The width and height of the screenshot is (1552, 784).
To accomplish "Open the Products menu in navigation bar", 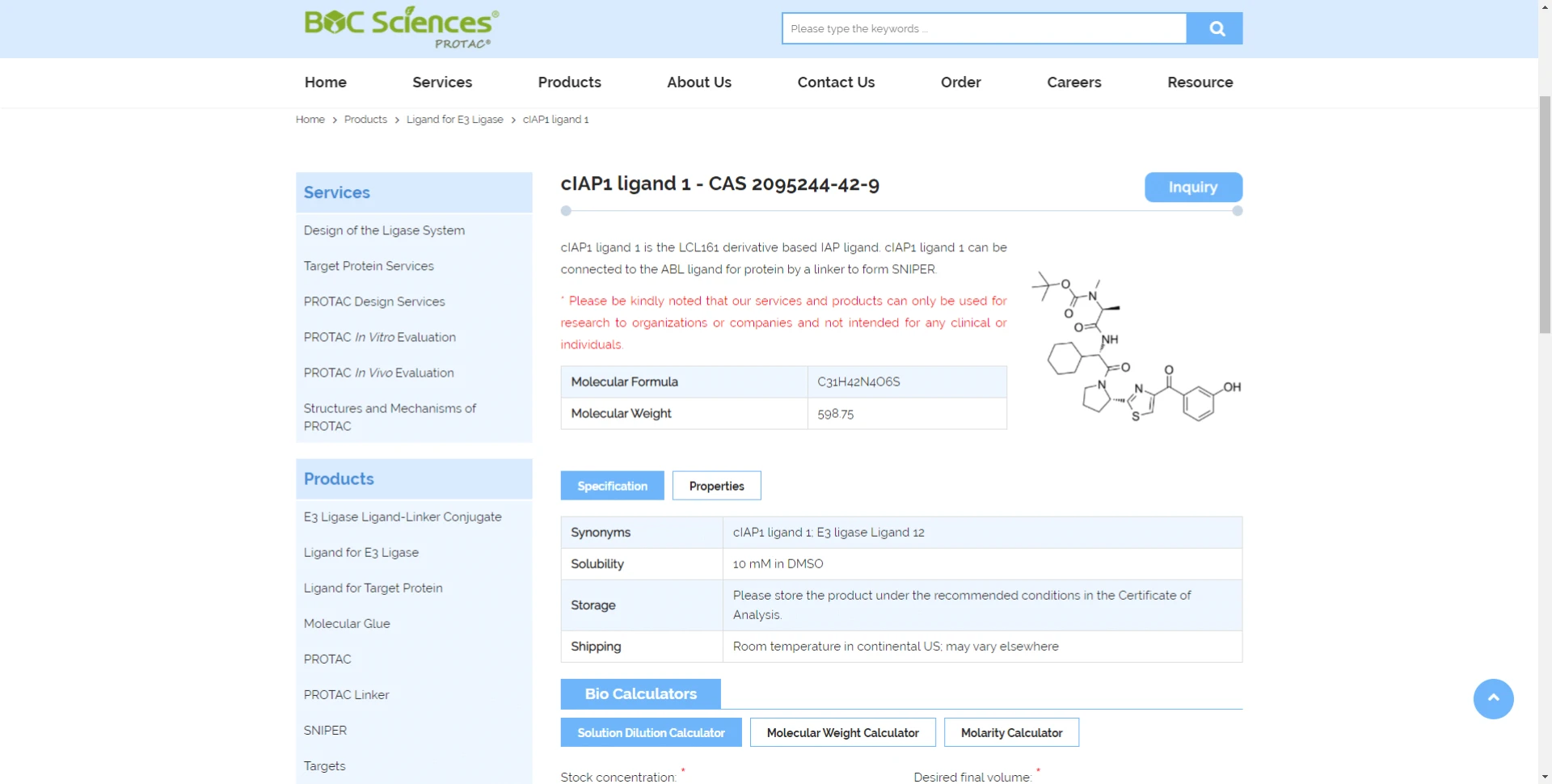I will 569,82.
